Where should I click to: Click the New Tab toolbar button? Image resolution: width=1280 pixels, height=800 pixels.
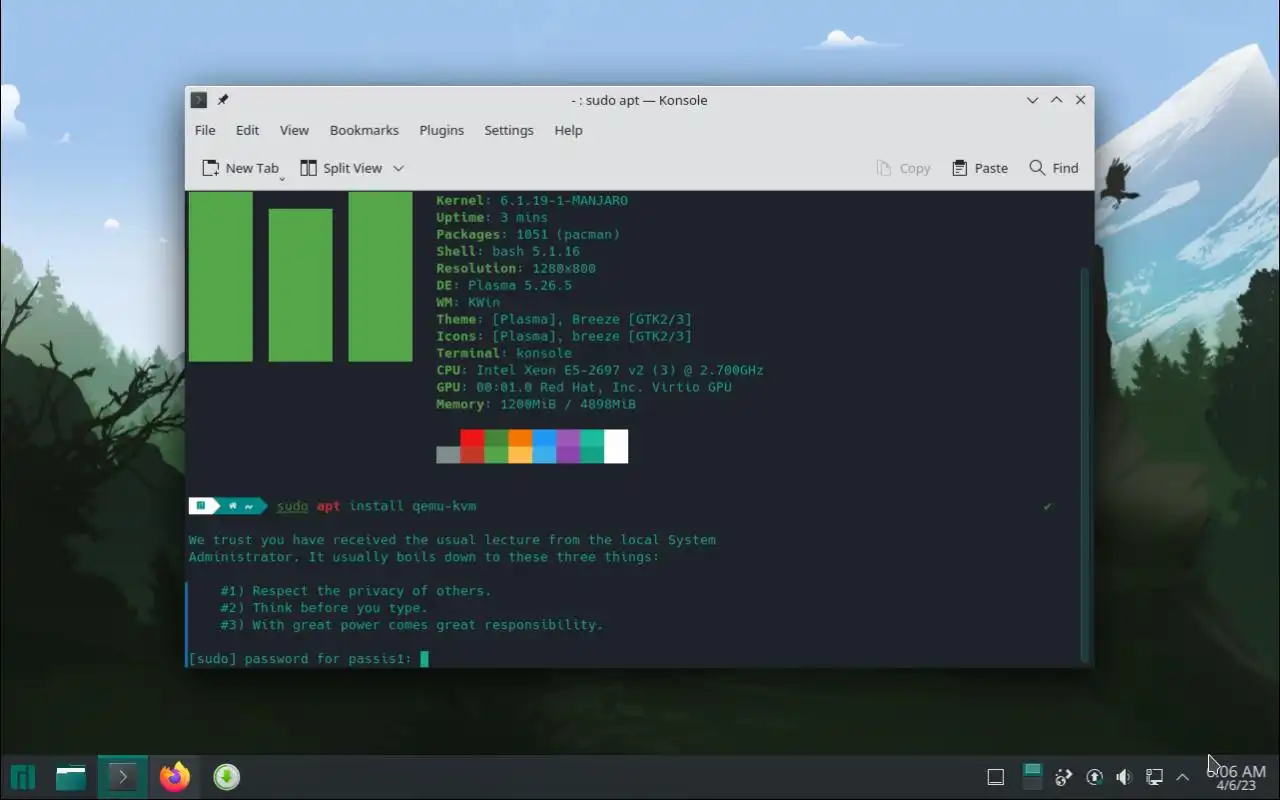click(241, 168)
